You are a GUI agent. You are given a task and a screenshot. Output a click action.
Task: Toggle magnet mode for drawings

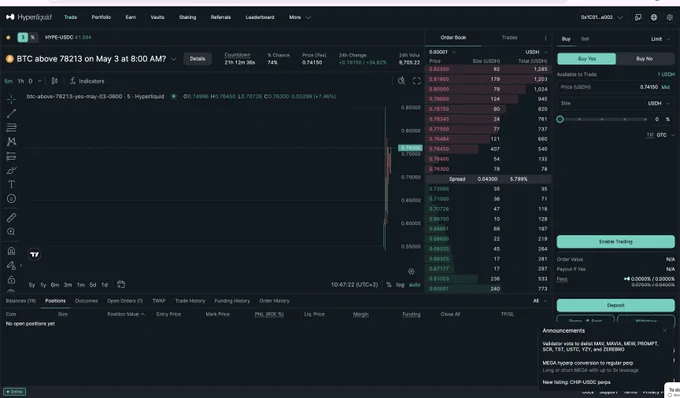[12, 251]
